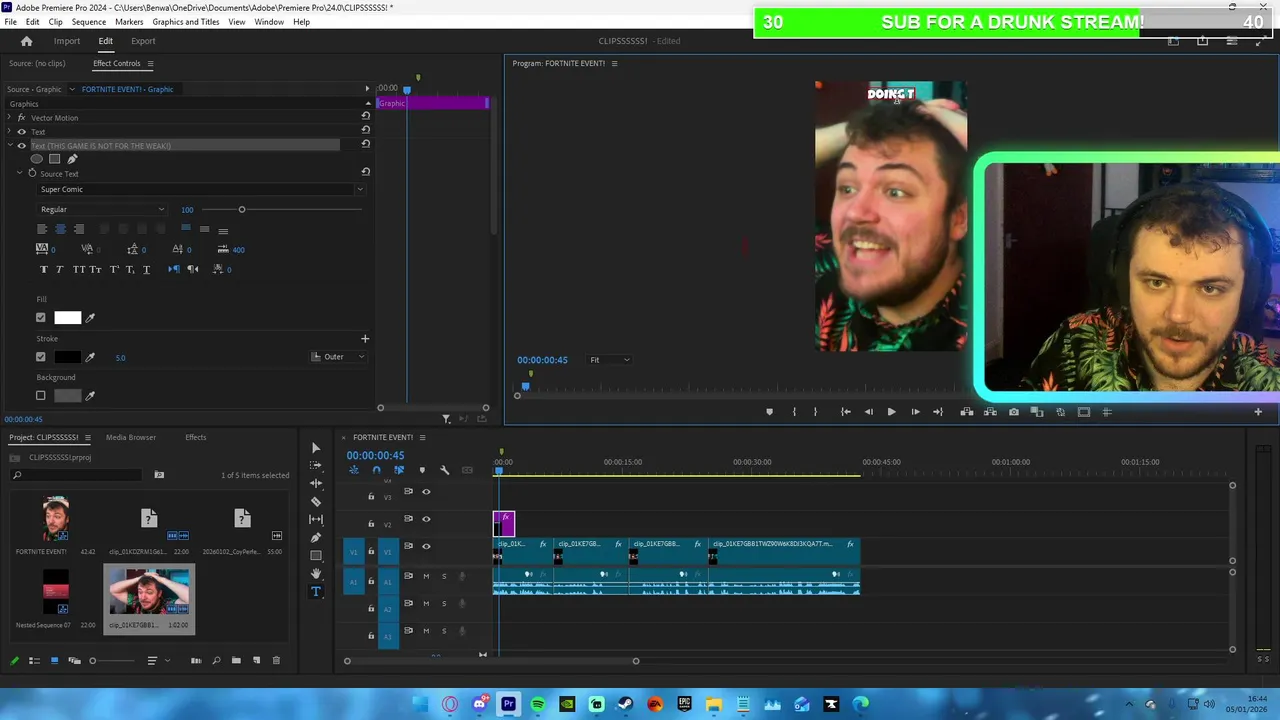The width and height of the screenshot is (1280, 720).
Task: Hide V2 track output eye
Action: tap(426, 519)
